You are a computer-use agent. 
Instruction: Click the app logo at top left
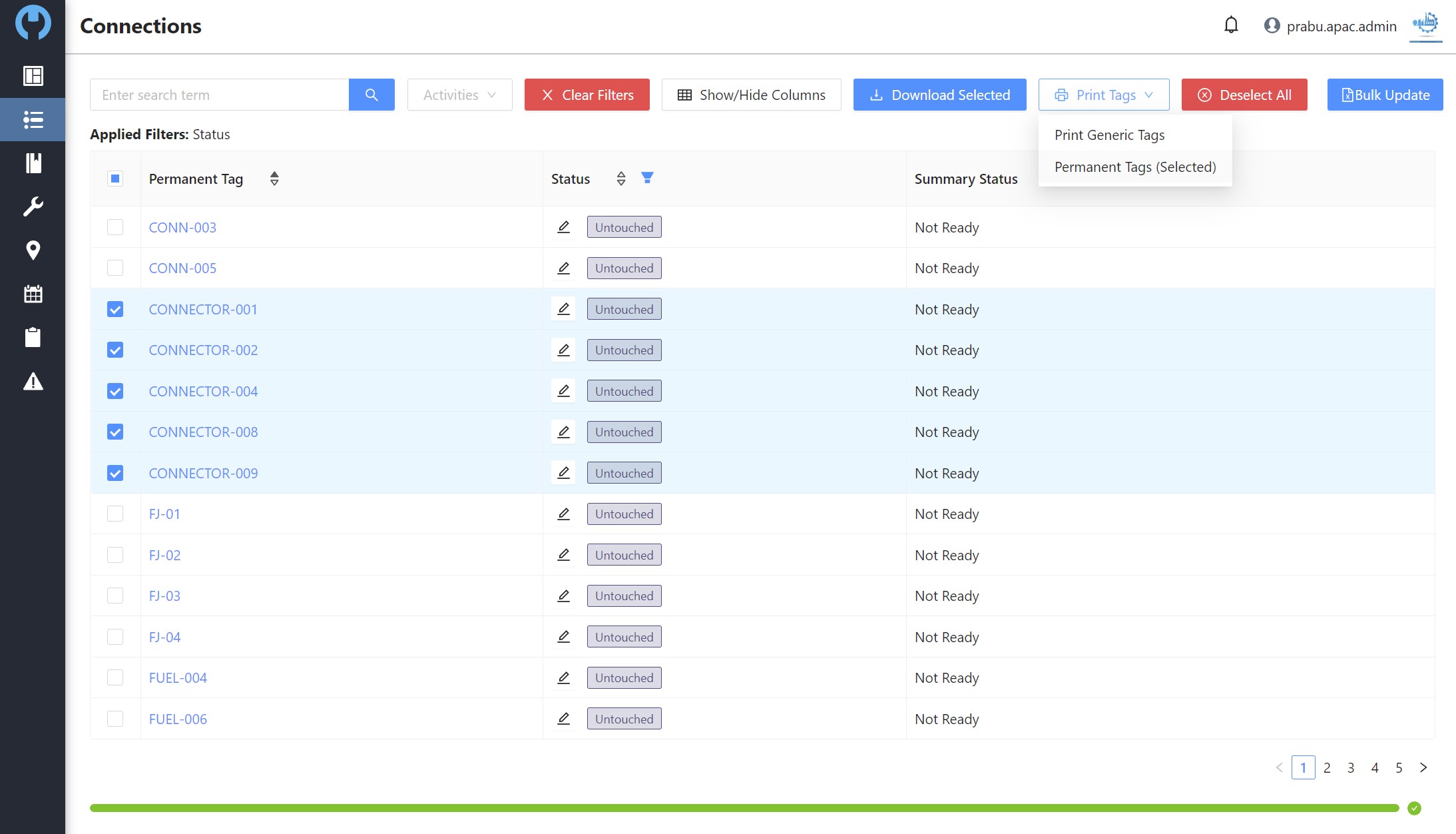pyautogui.click(x=33, y=23)
